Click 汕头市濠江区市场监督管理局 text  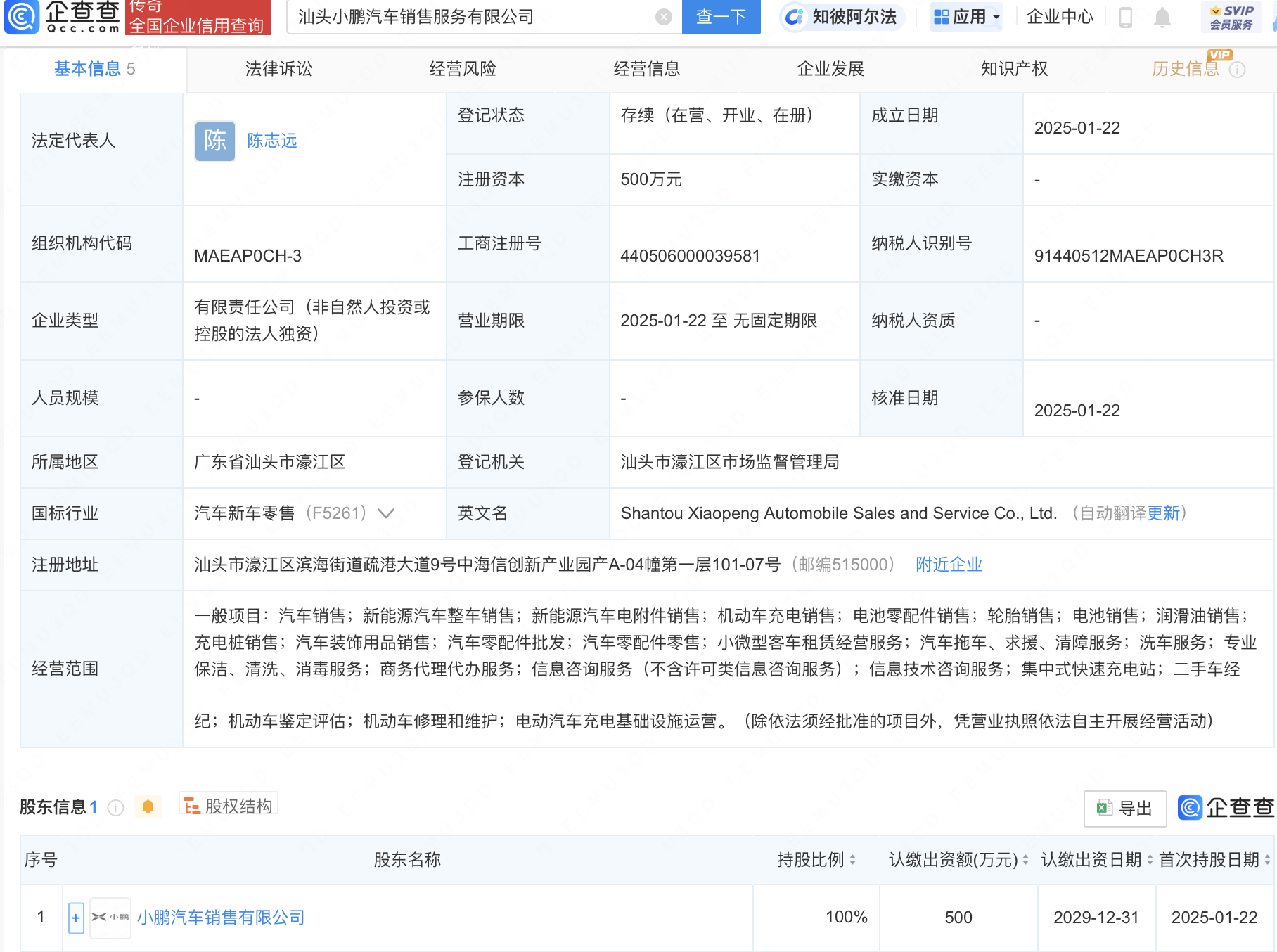tap(730, 462)
